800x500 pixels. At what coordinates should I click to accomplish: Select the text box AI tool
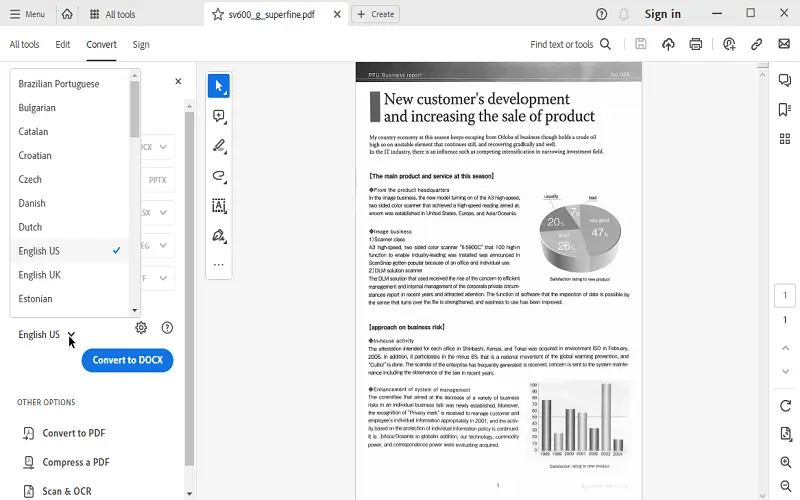click(219, 206)
